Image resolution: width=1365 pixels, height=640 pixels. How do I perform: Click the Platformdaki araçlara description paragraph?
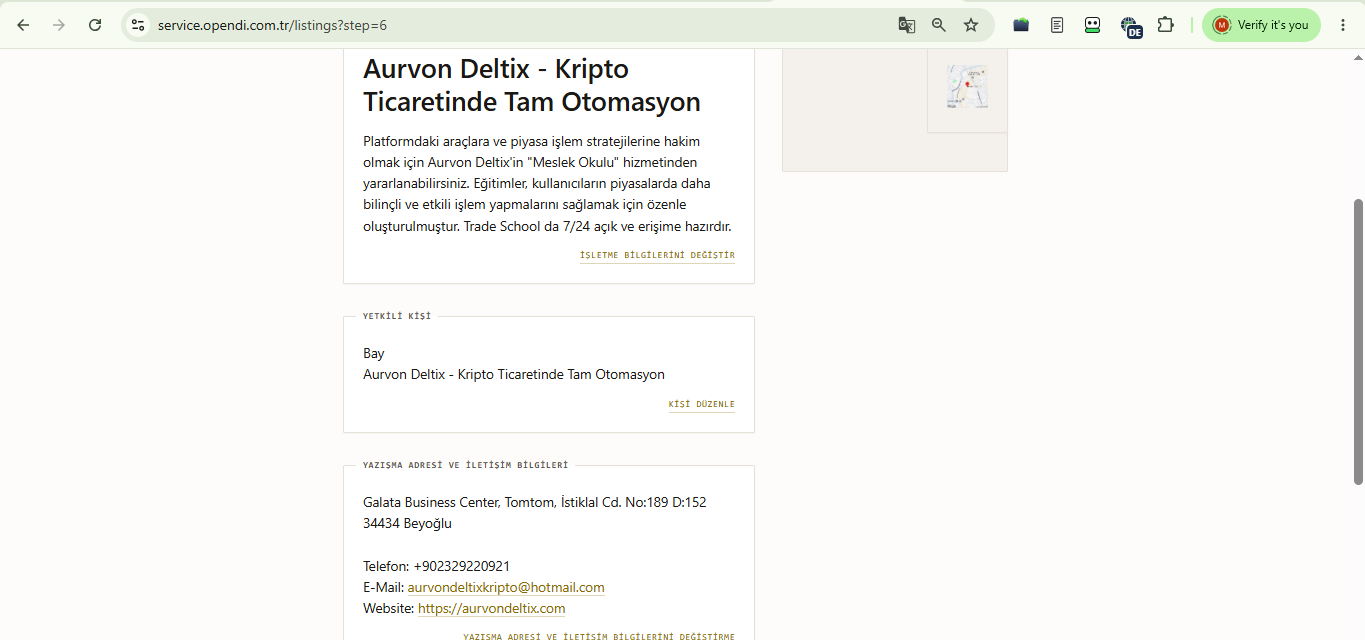[x=547, y=184]
